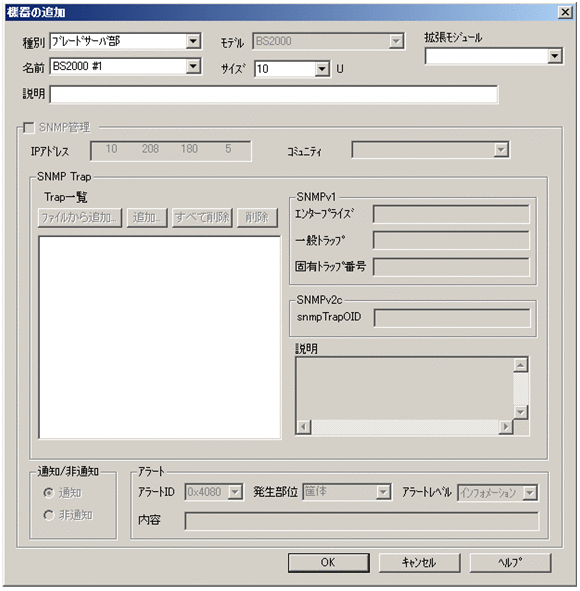The width and height of the screenshot is (580, 591).
Task: Open the アラートレベル dropdown
Action: (x=530, y=493)
